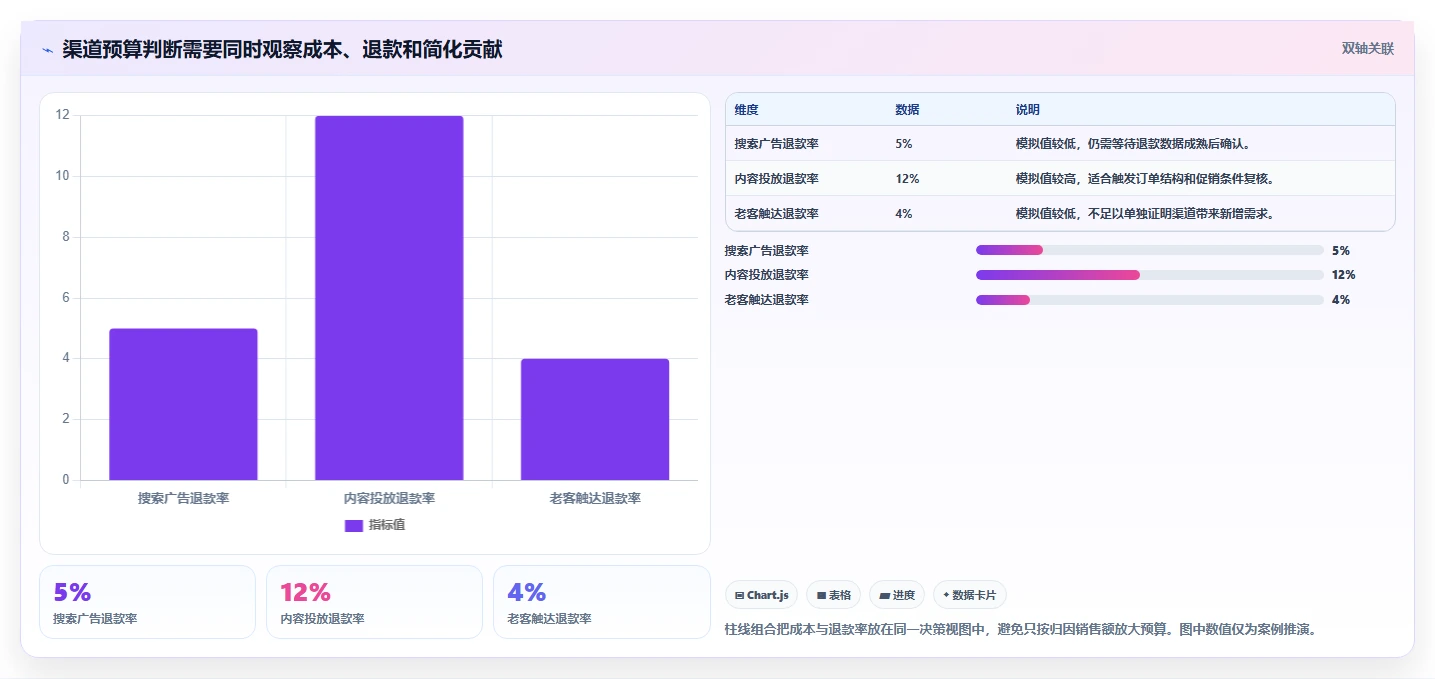Click the 5% value after the progress bar

[1340, 250]
